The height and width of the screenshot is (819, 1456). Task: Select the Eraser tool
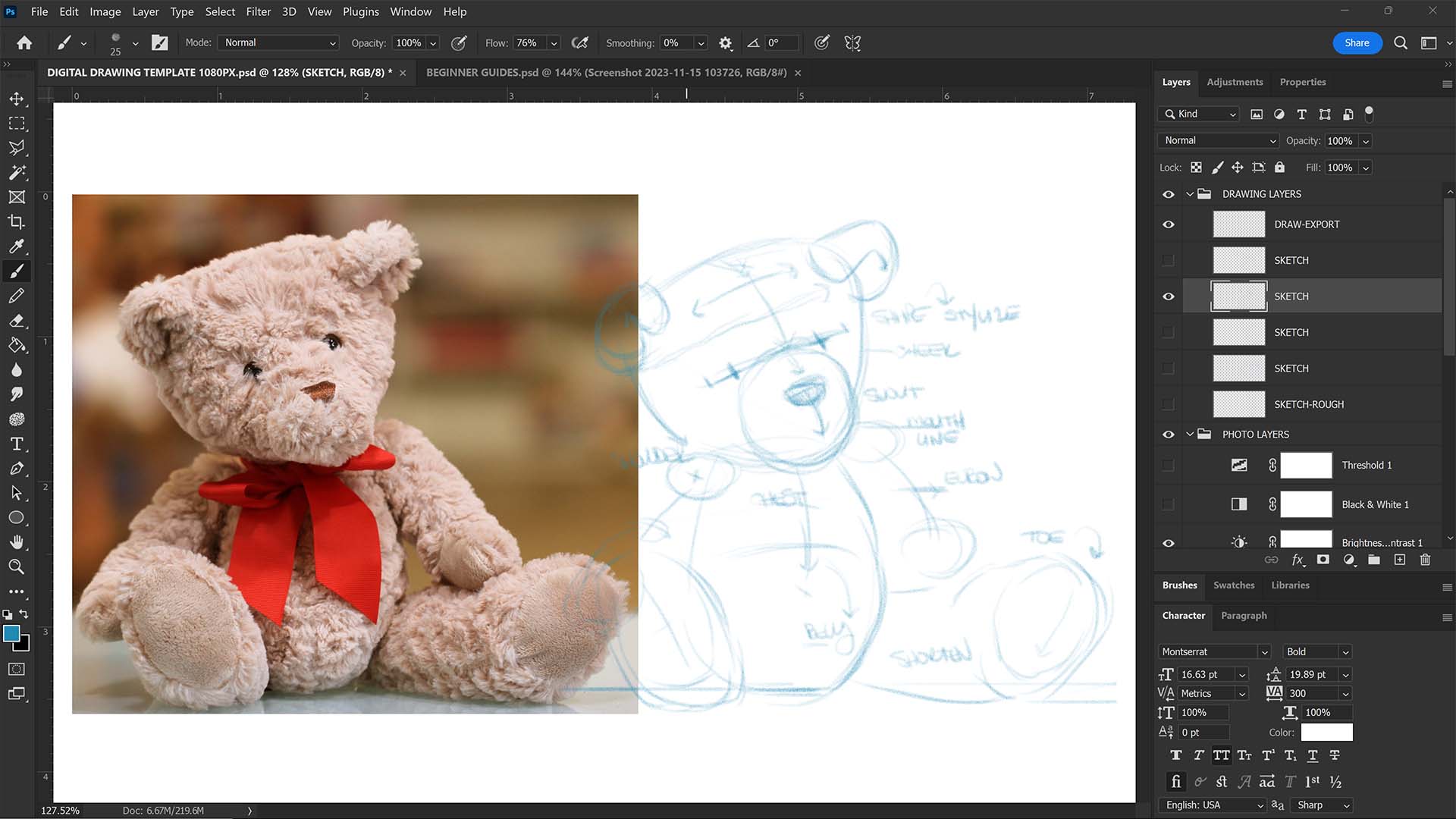(x=17, y=321)
